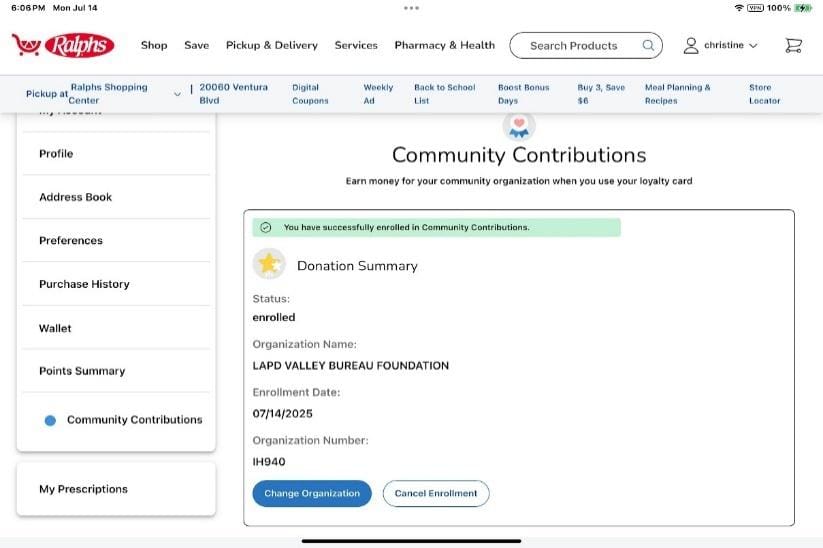Click the LAPD VALLEY BUREAU FOUNDATION text
Image resolution: width=823 pixels, height=548 pixels.
351,366
